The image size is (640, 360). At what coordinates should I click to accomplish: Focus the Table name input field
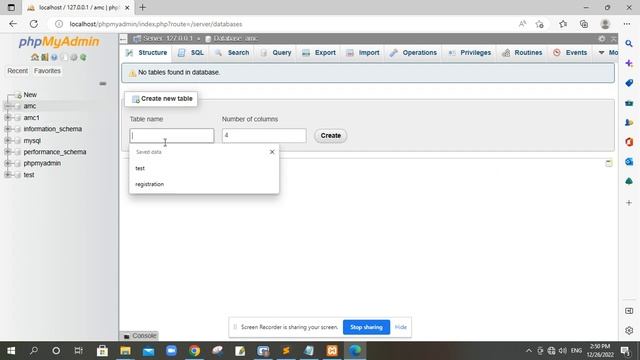click(x=172, y=136)
